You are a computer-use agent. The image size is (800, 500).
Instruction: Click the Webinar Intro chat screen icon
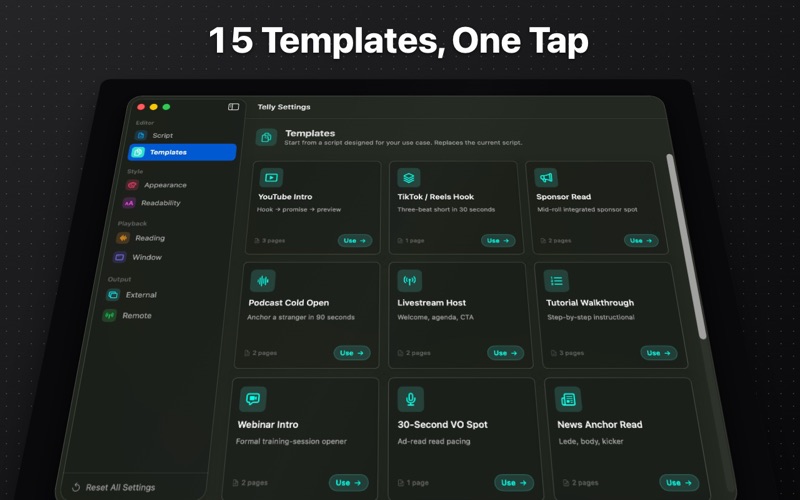click(x=253, y=399)
